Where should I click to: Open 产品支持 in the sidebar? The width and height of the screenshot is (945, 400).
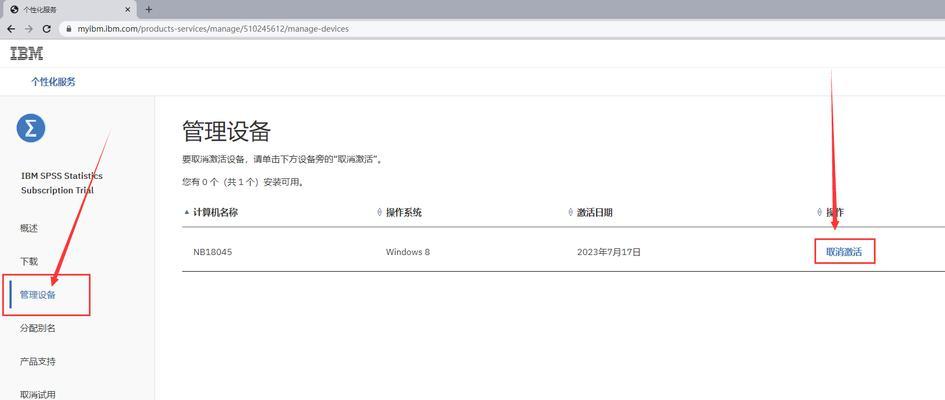click(x=37, y=361)
